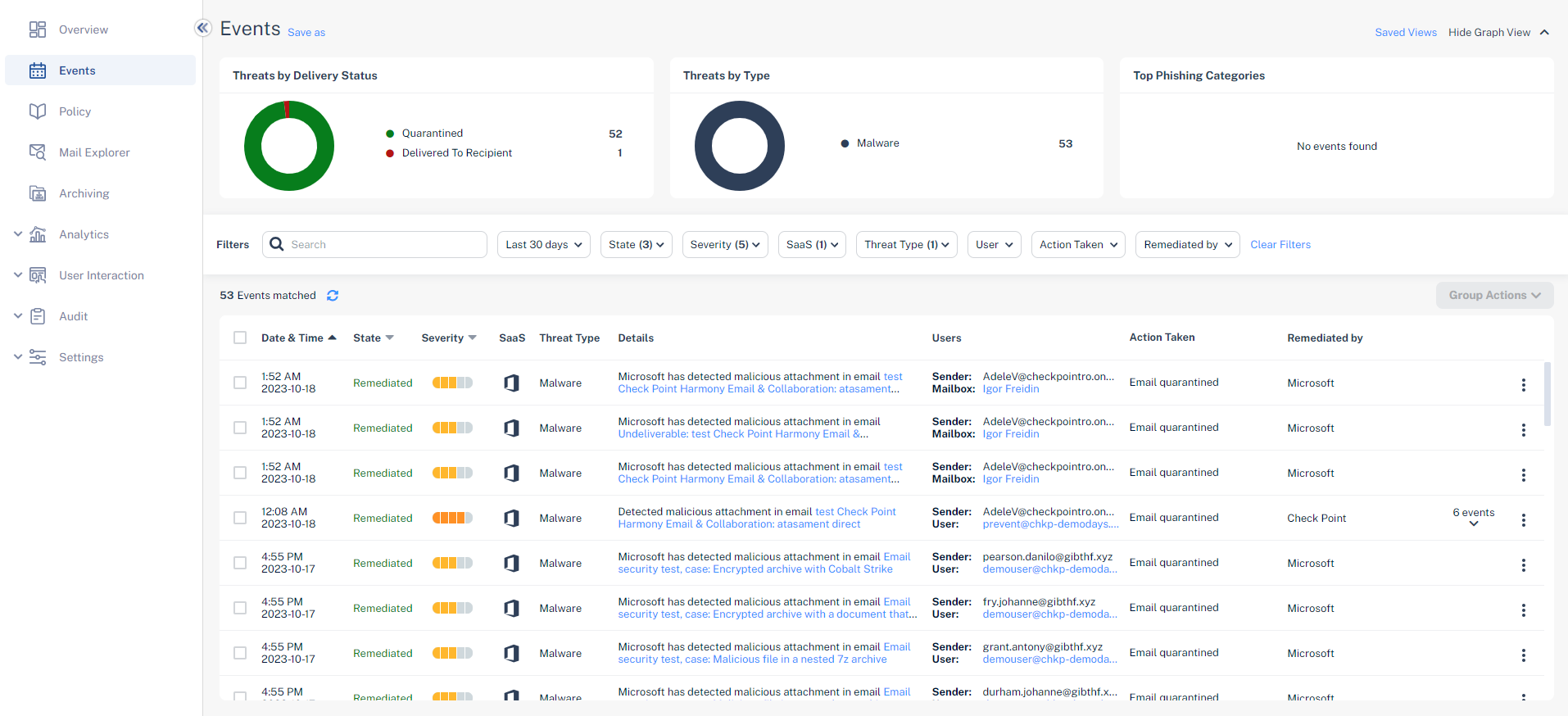Check the fry.johanne event row
This screenshot has height=716, width=1568.
[240, 608]
